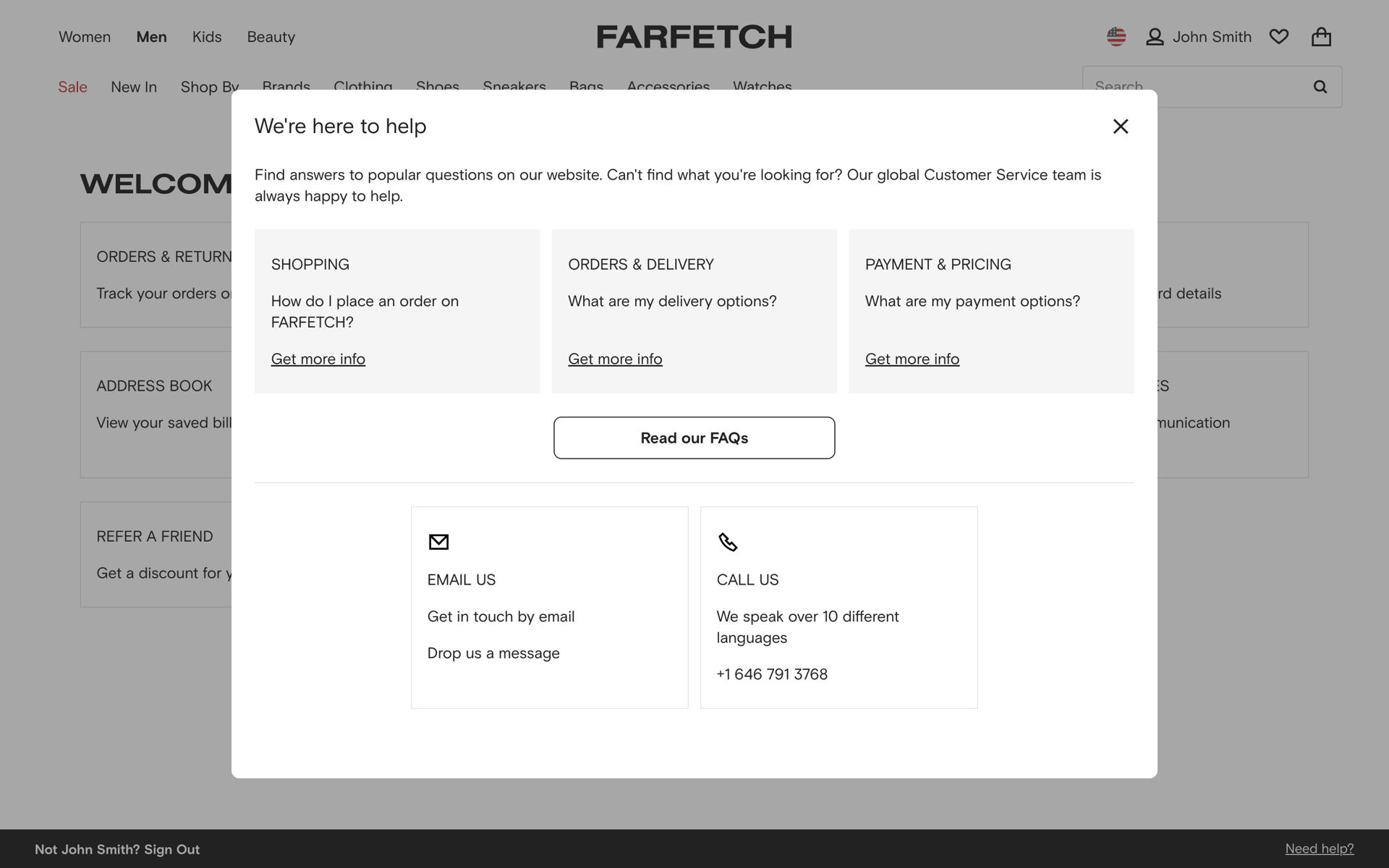Click the phone number +1 646 791 3768
This screenshot has width=1389, height=868.
[x=772, y=674]
